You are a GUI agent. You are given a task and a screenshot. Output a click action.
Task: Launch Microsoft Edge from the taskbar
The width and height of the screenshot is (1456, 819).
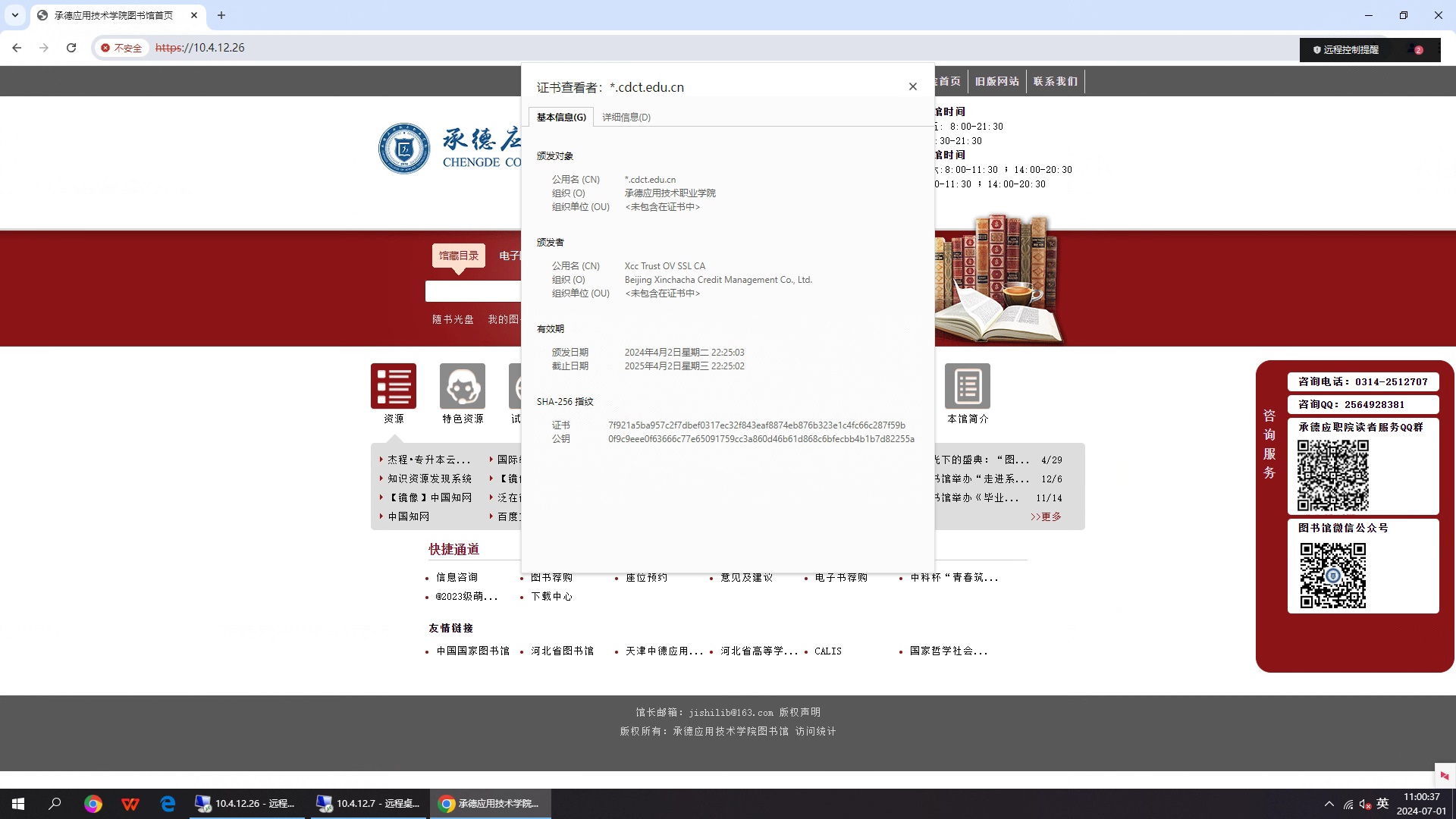[168, 804]
